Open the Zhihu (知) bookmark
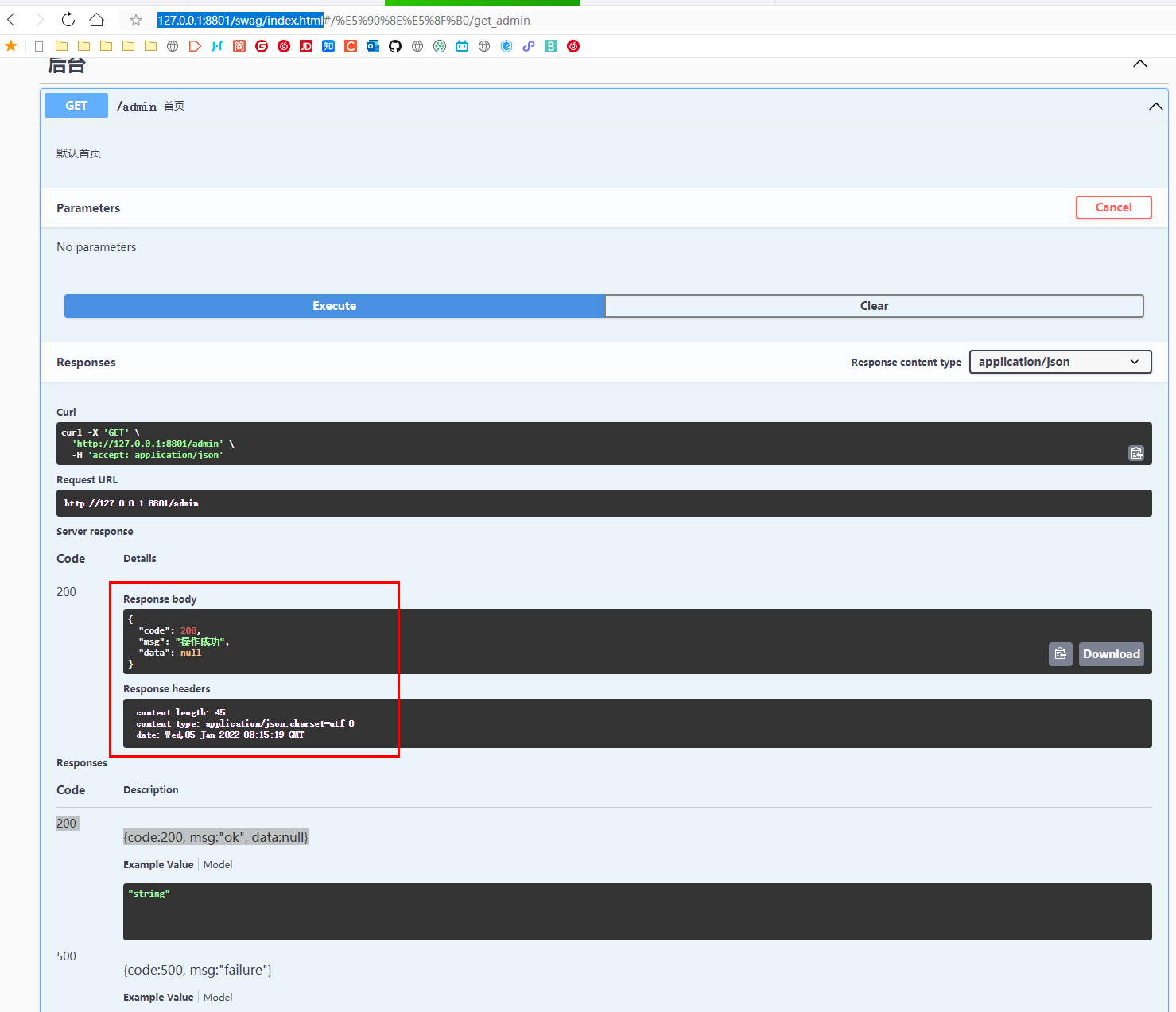Image resolution: width=1176 pixels, height=1012 pixels. (328, 46)
